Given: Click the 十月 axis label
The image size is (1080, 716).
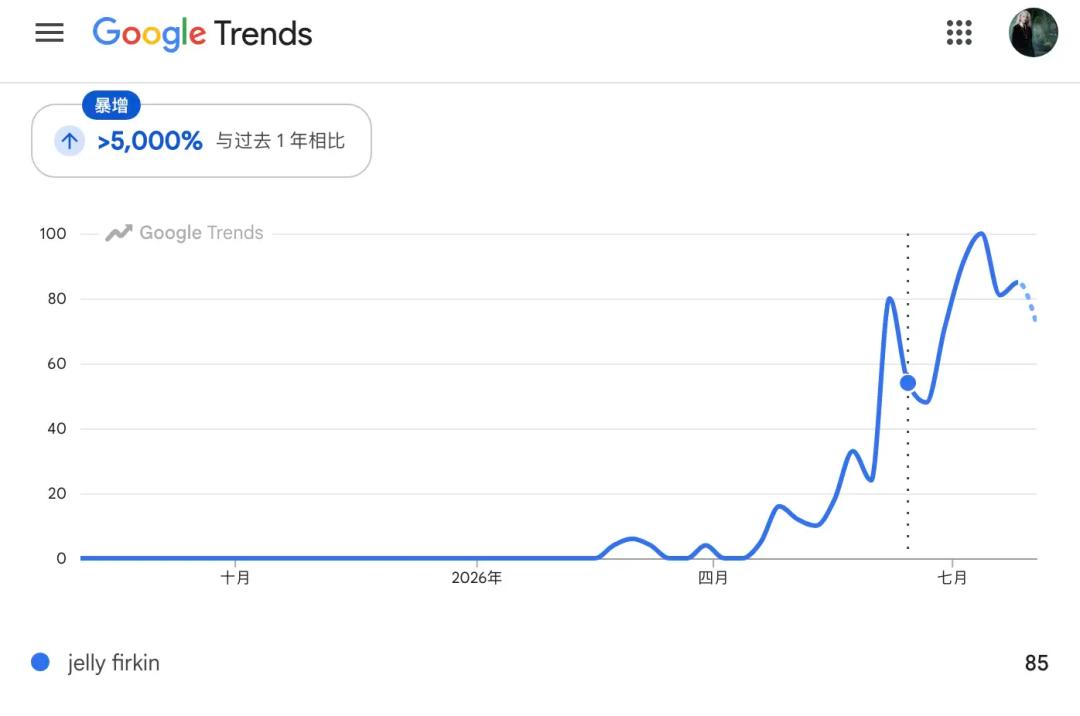Looking at the screenshot, I should tap(235, 578).
